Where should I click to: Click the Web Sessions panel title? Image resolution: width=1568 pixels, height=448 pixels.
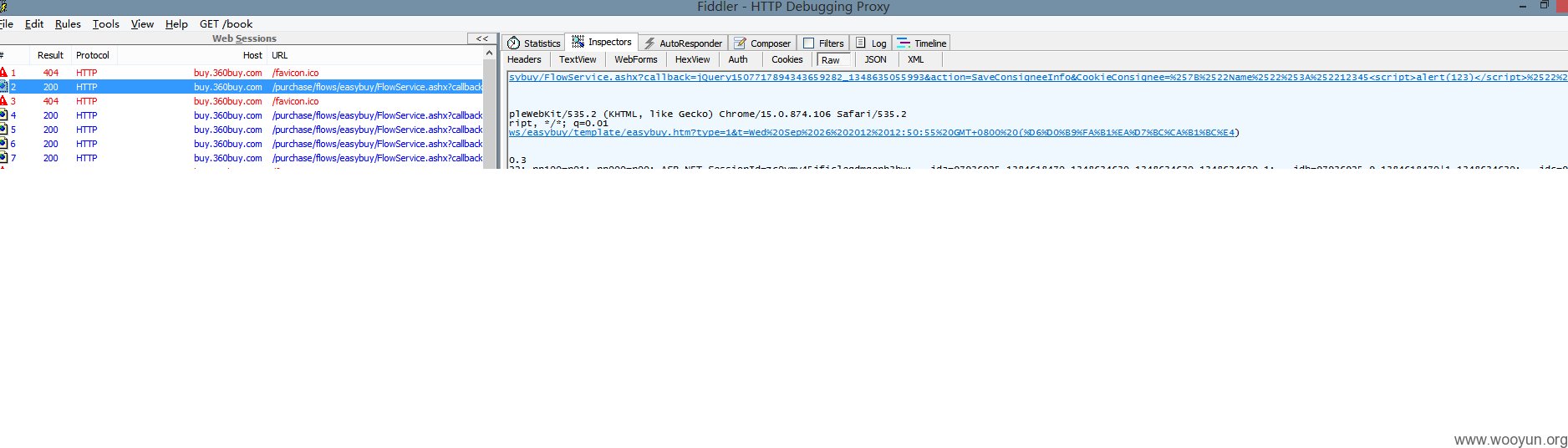[x=244, y=38]
